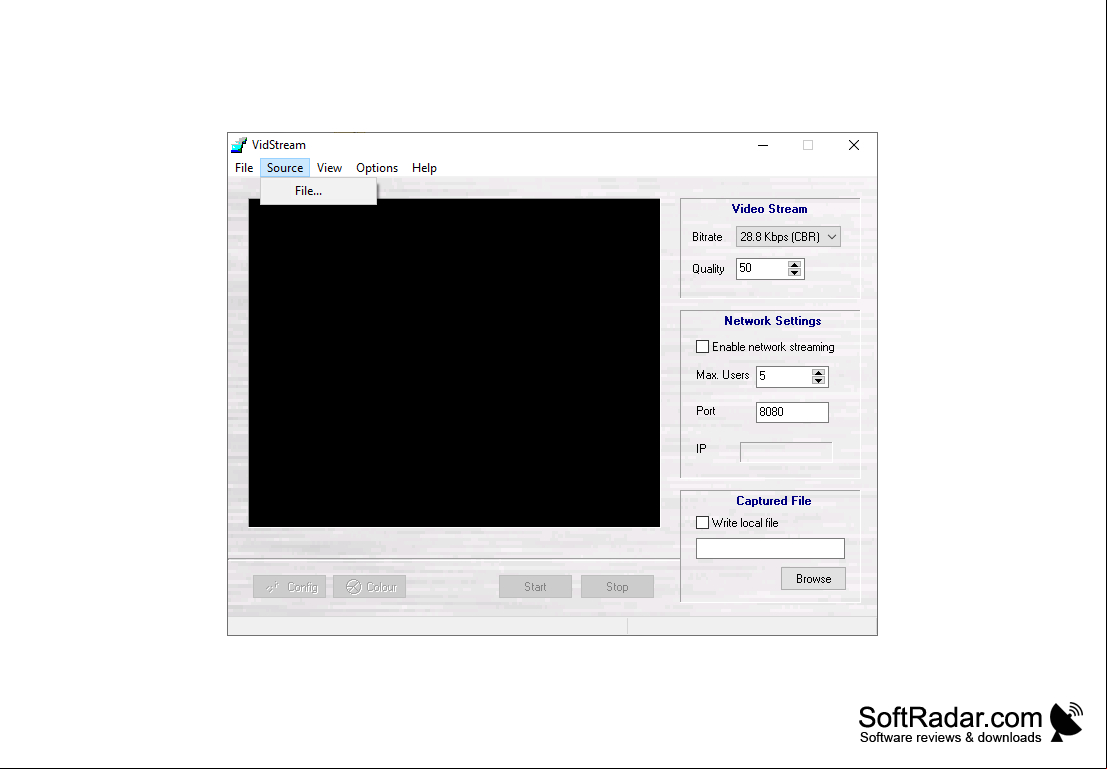Open the Options menu
Image resolution: width=1107 pixels, height=769 pixels.
tap(376, 168)
